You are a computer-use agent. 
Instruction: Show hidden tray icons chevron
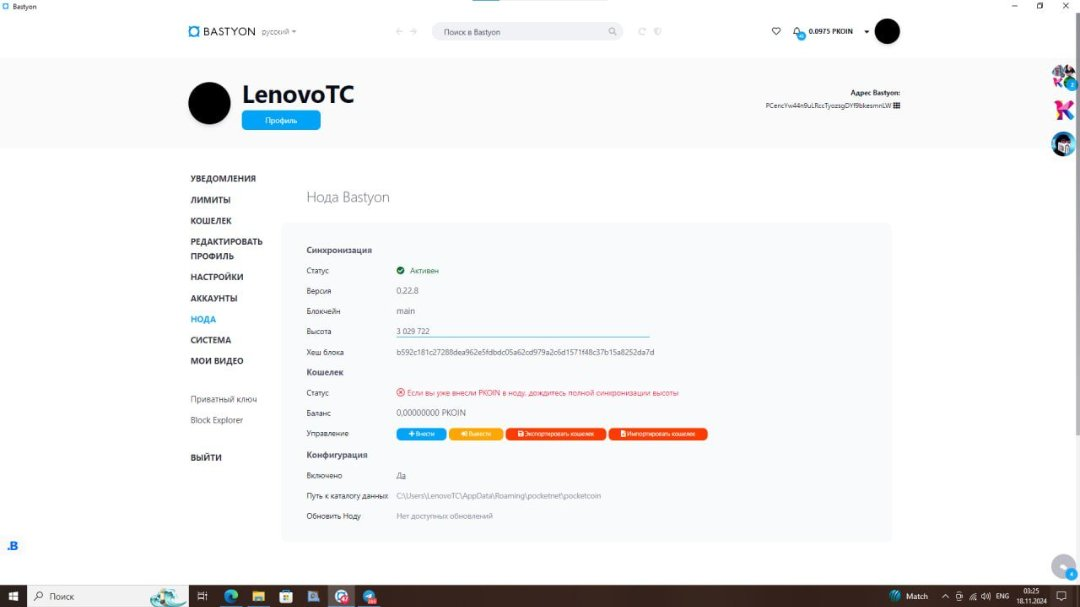pyautogui.click(x=945, y=596)
